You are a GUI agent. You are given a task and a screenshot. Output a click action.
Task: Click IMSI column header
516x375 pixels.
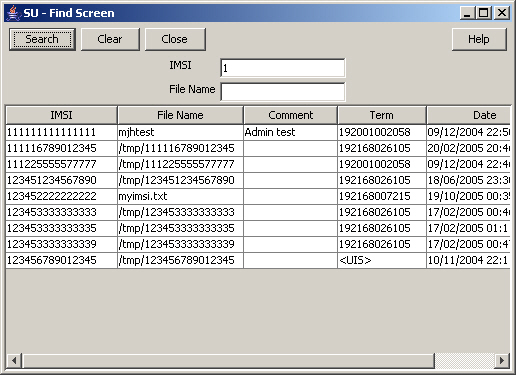[x=62, y=115]
